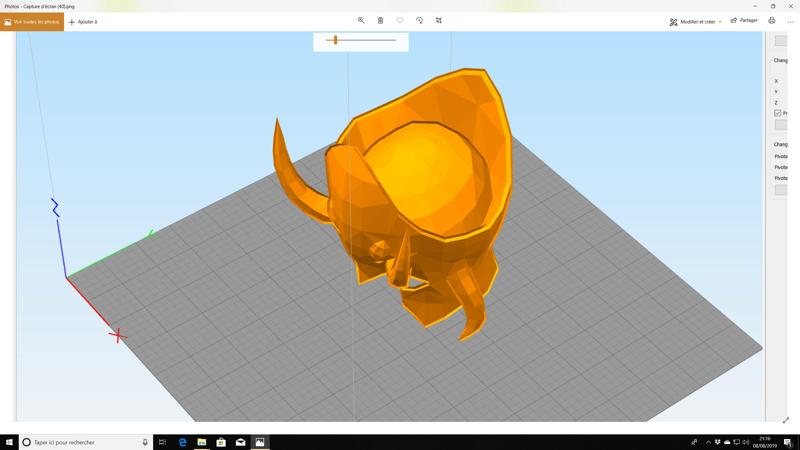Click the Cortana microphone icon

point(145,442)
